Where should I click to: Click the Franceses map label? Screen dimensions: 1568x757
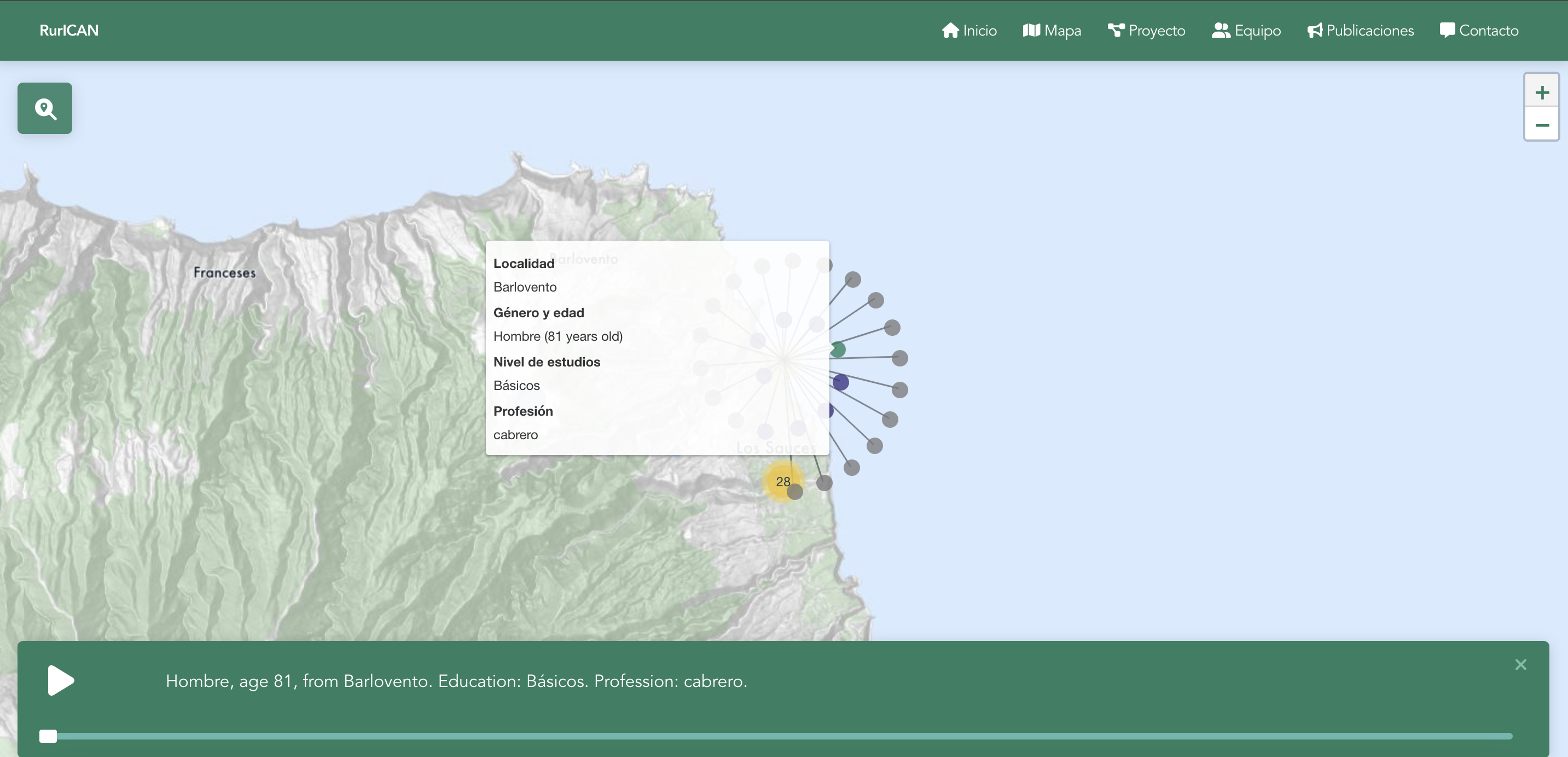(225, 272)
